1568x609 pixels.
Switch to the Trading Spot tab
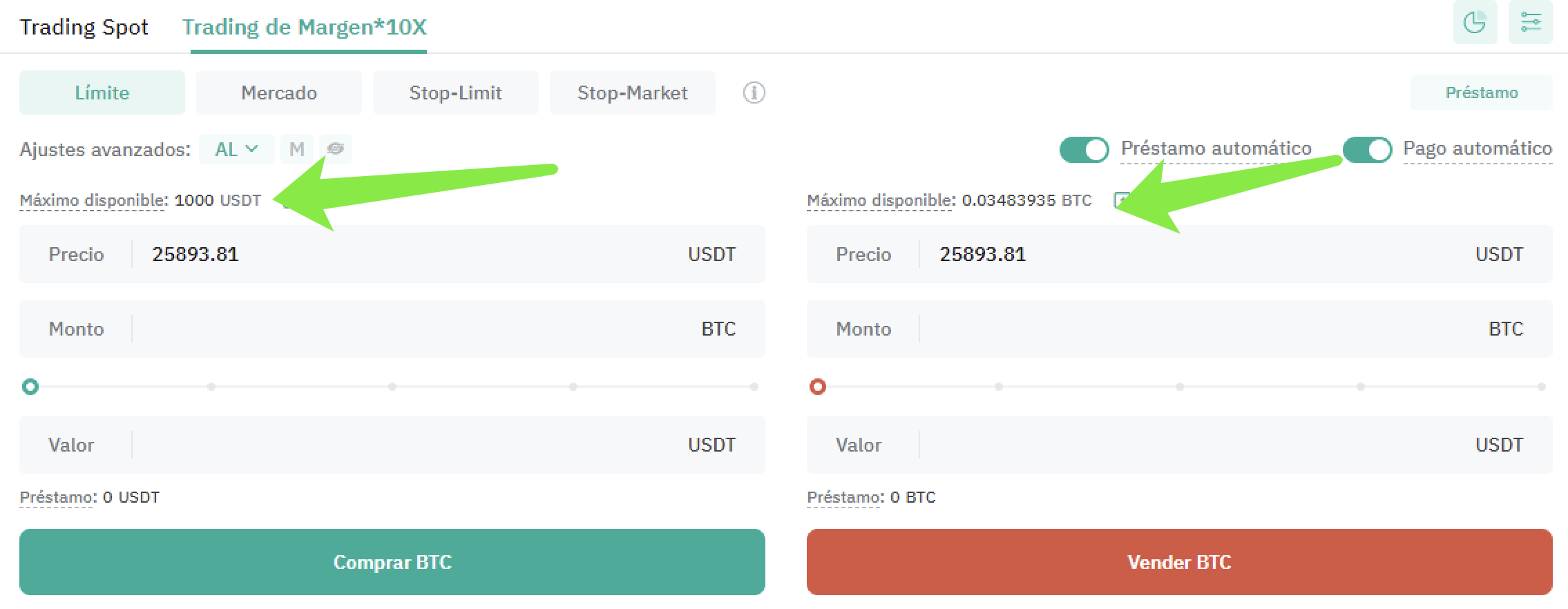84,27
